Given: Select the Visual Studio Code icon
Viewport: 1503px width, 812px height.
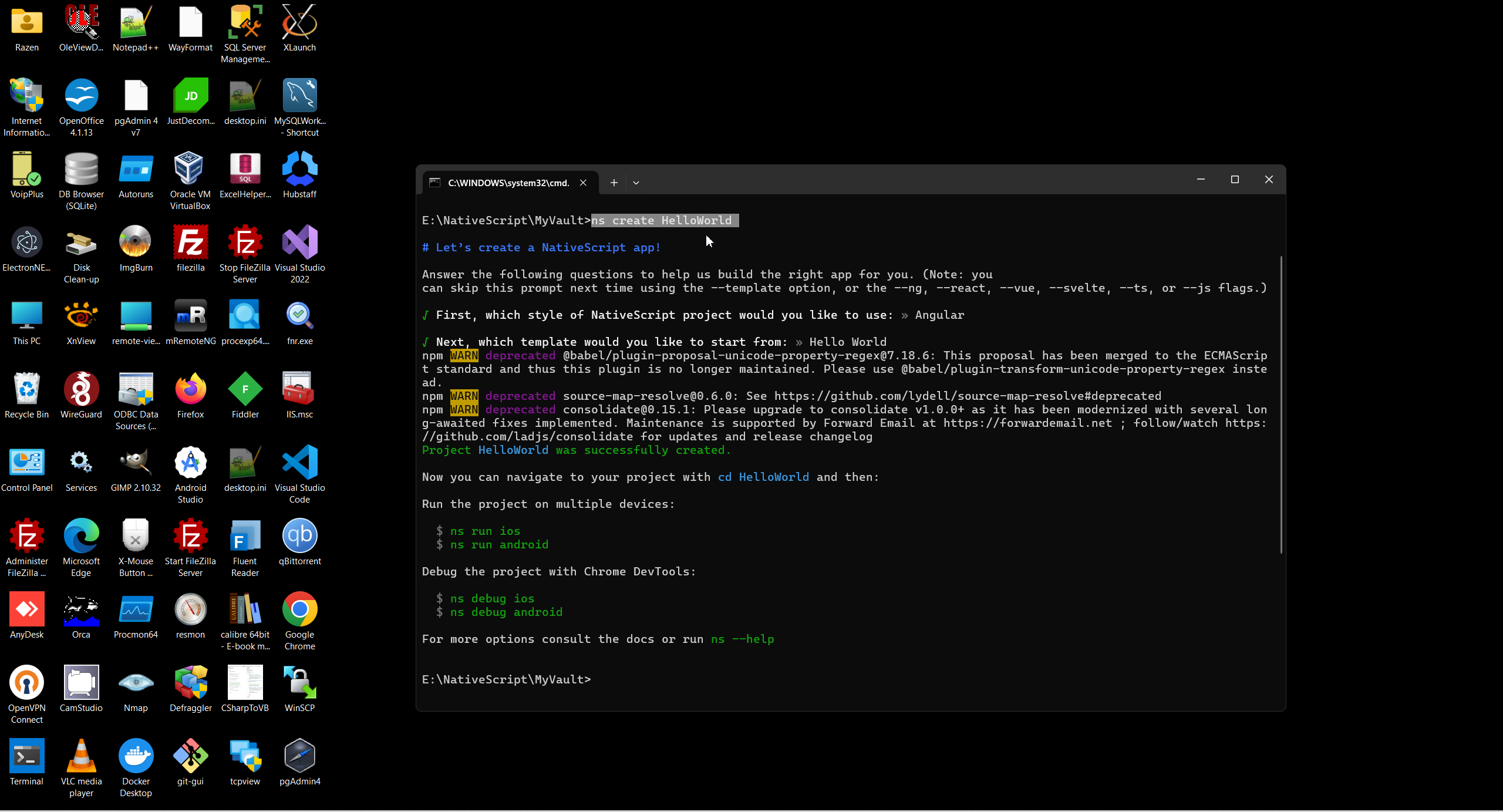Looking at the screenshot, I should (299, 463).
